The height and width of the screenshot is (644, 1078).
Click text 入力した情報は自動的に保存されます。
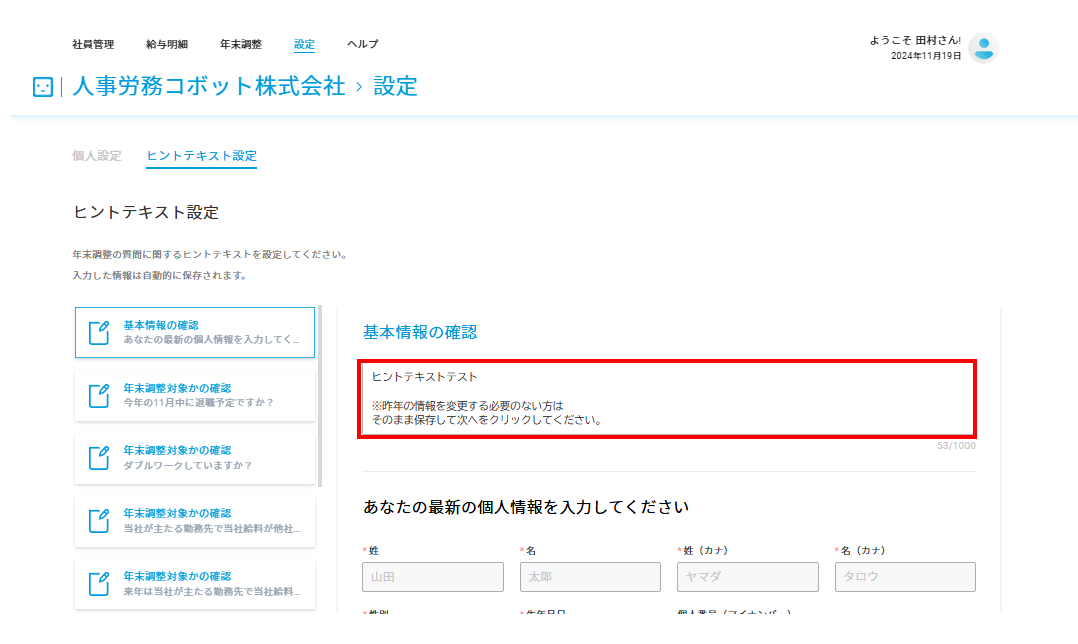160,276
